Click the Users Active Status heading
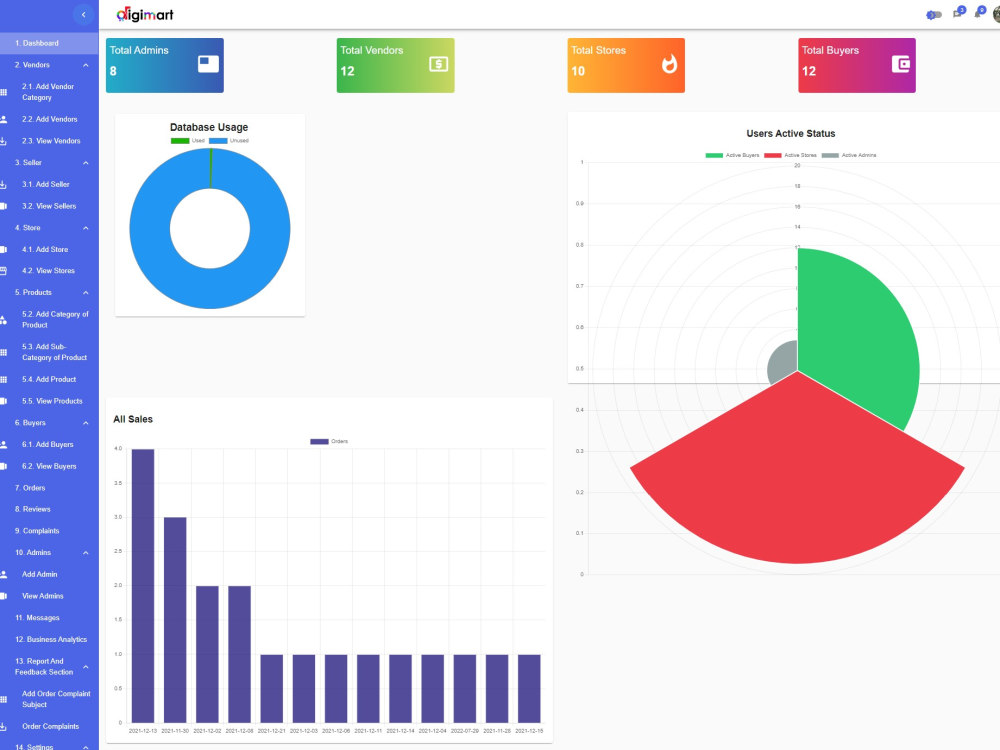 click(x=791, y=133)
